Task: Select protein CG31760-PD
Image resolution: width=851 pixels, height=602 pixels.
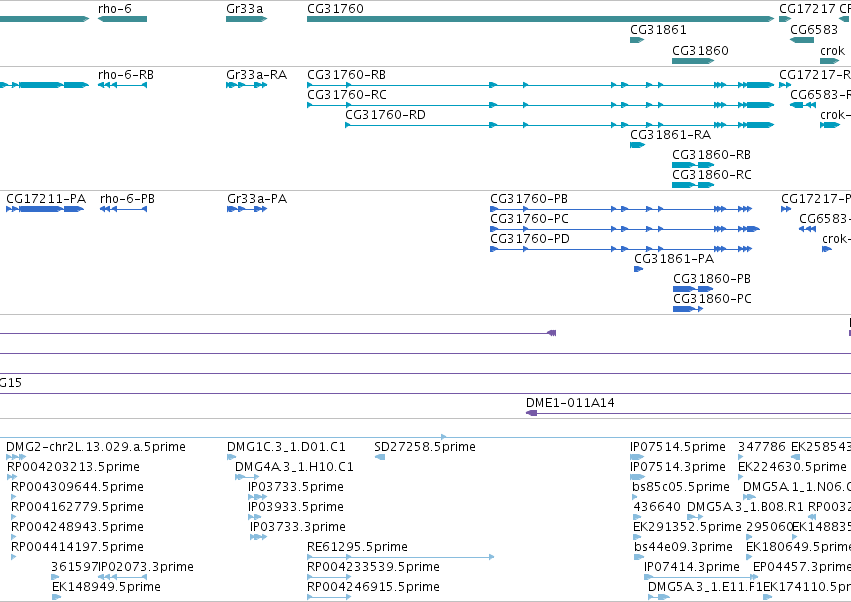Action: click(x=621, y=249)
